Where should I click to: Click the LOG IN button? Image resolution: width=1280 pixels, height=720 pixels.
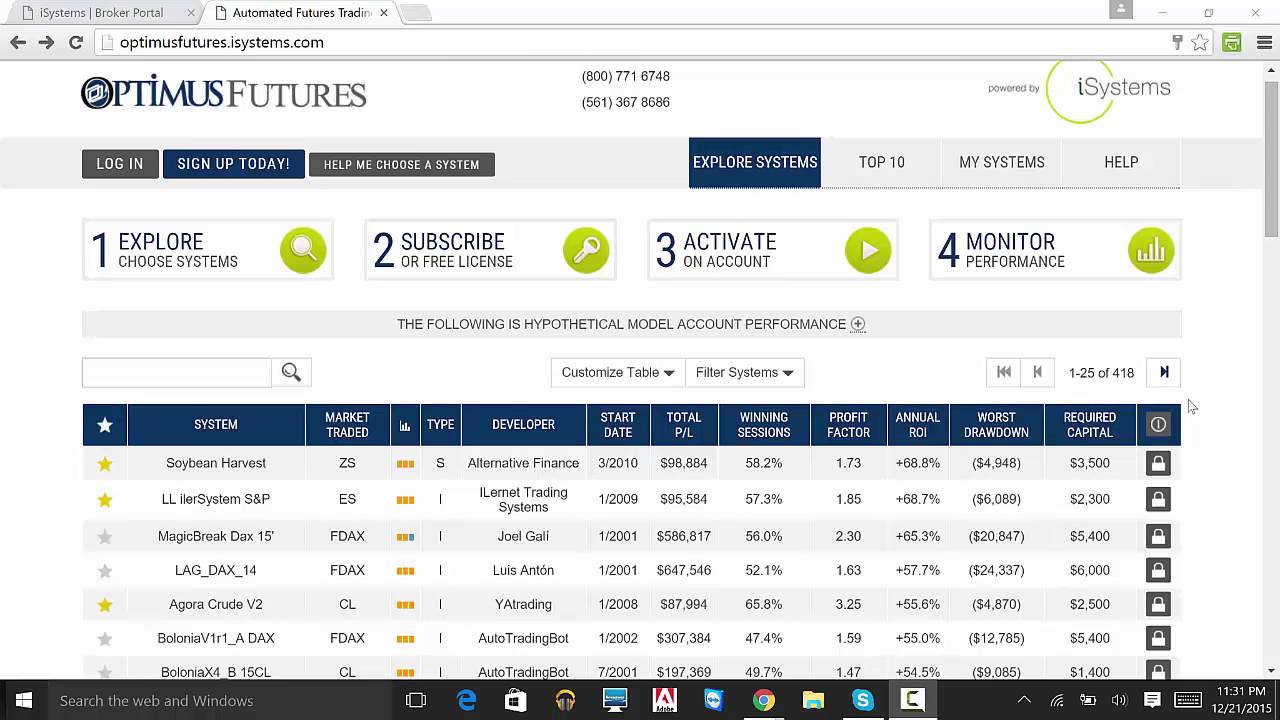[x=119, y=163]
